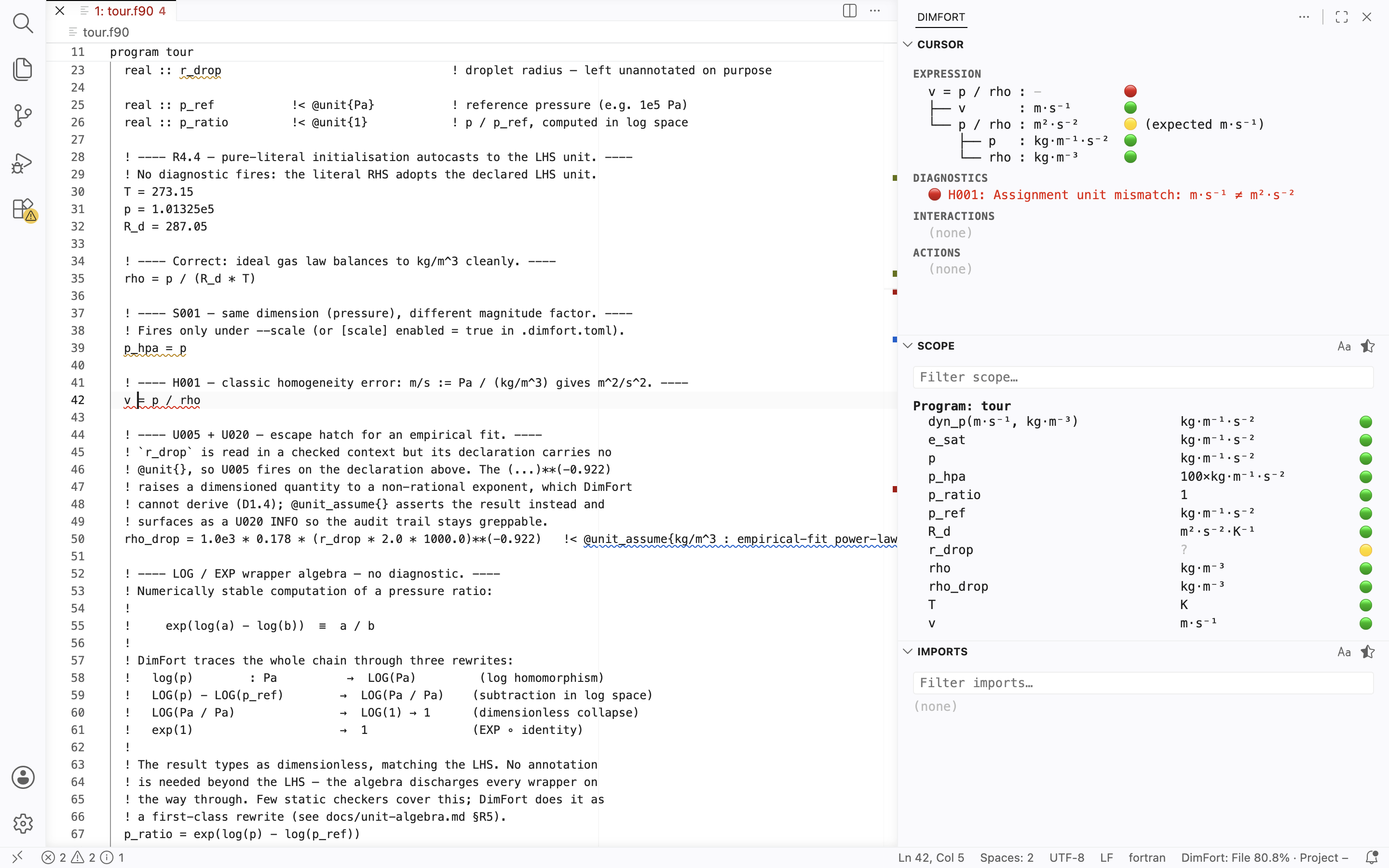Open the notifications bell

coord(1371,857)
